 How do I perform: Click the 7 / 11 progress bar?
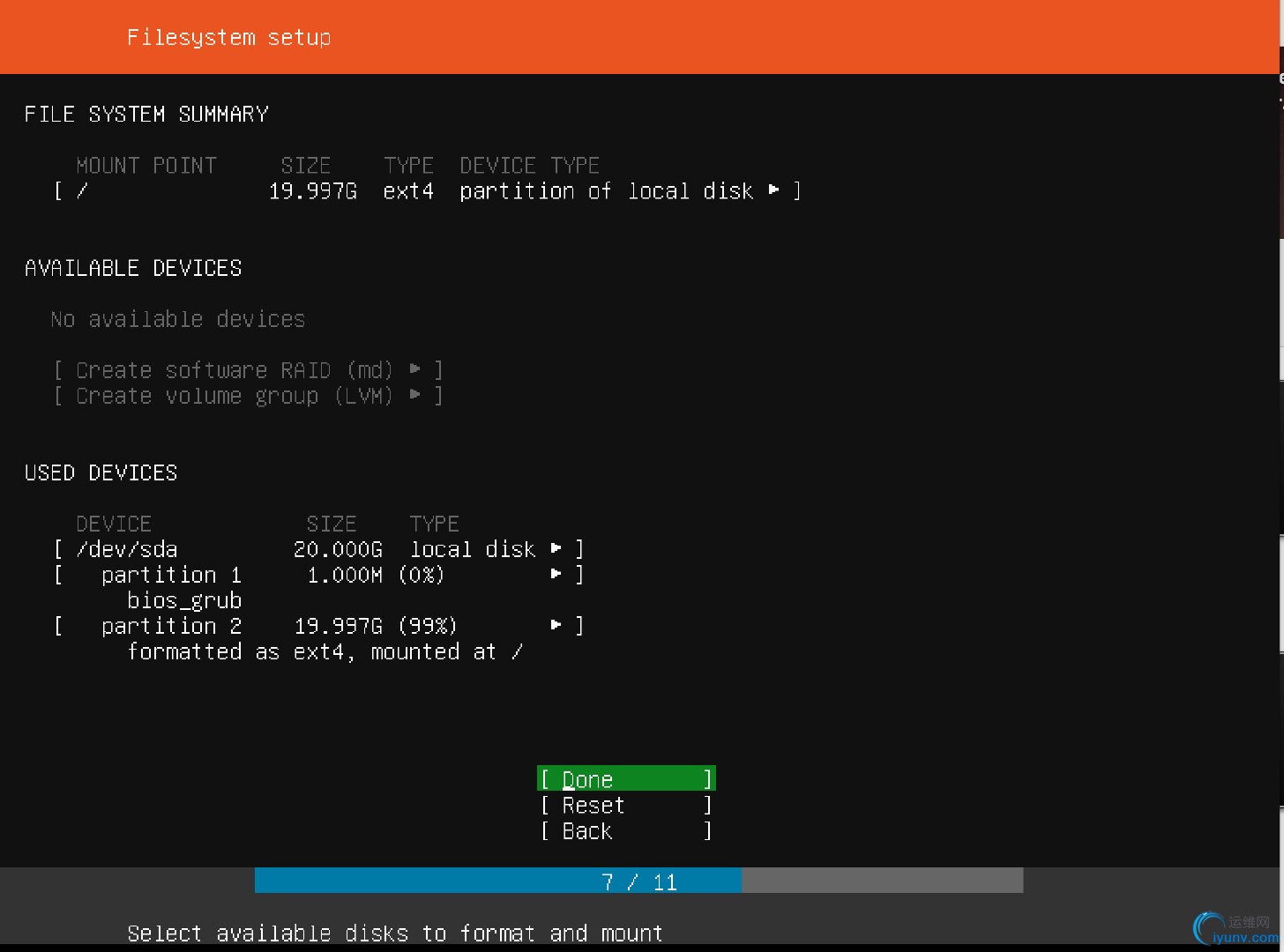639,881
